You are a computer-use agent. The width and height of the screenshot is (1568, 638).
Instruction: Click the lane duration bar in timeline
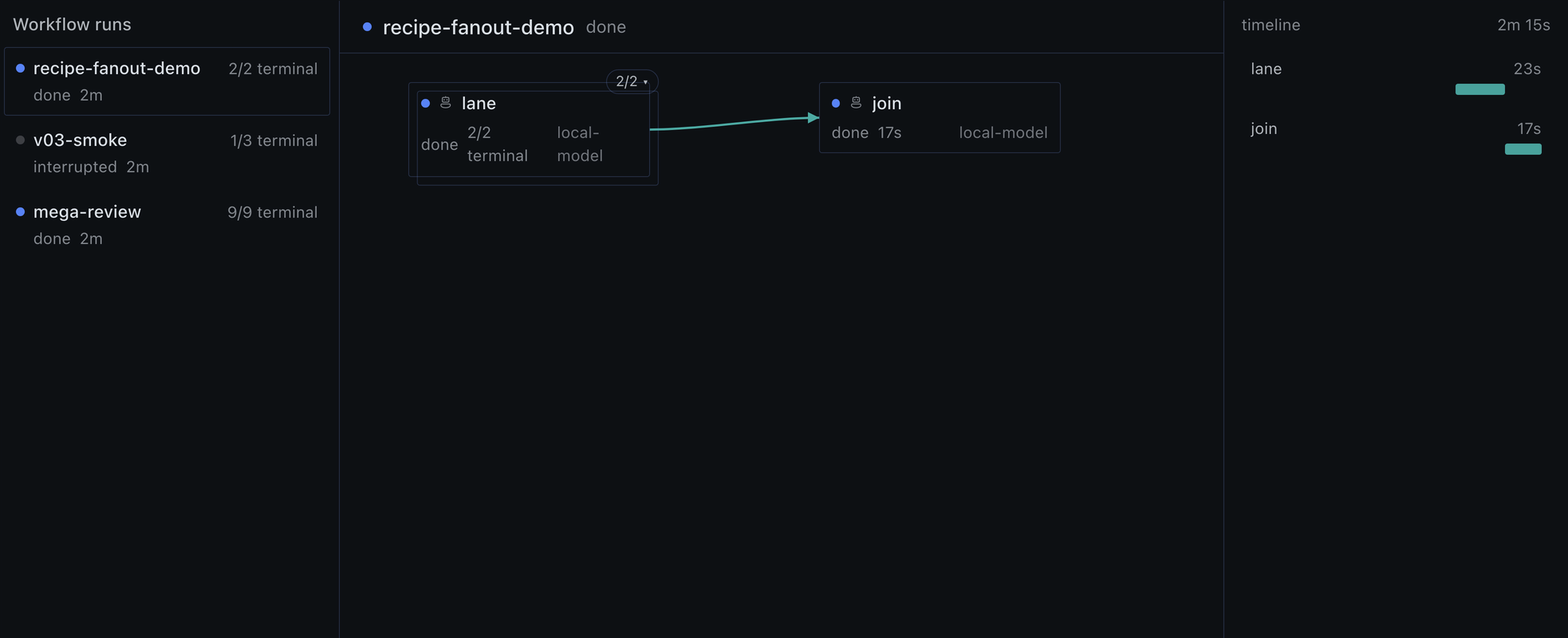point(1480,89)
